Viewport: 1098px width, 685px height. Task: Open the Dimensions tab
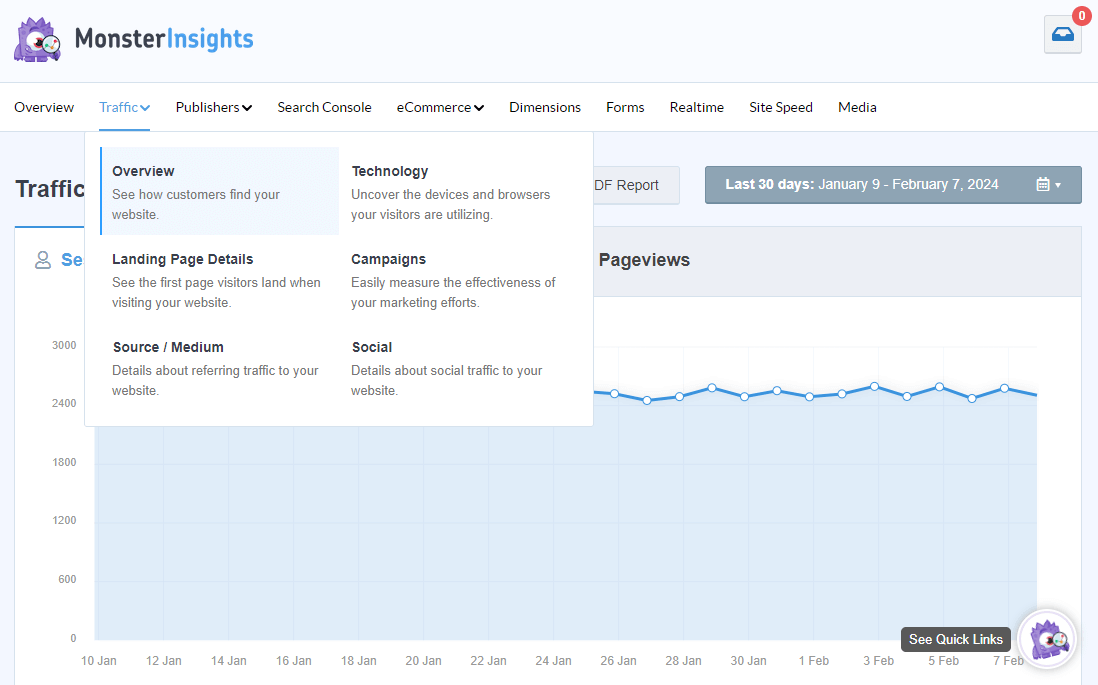coord(544,107)
